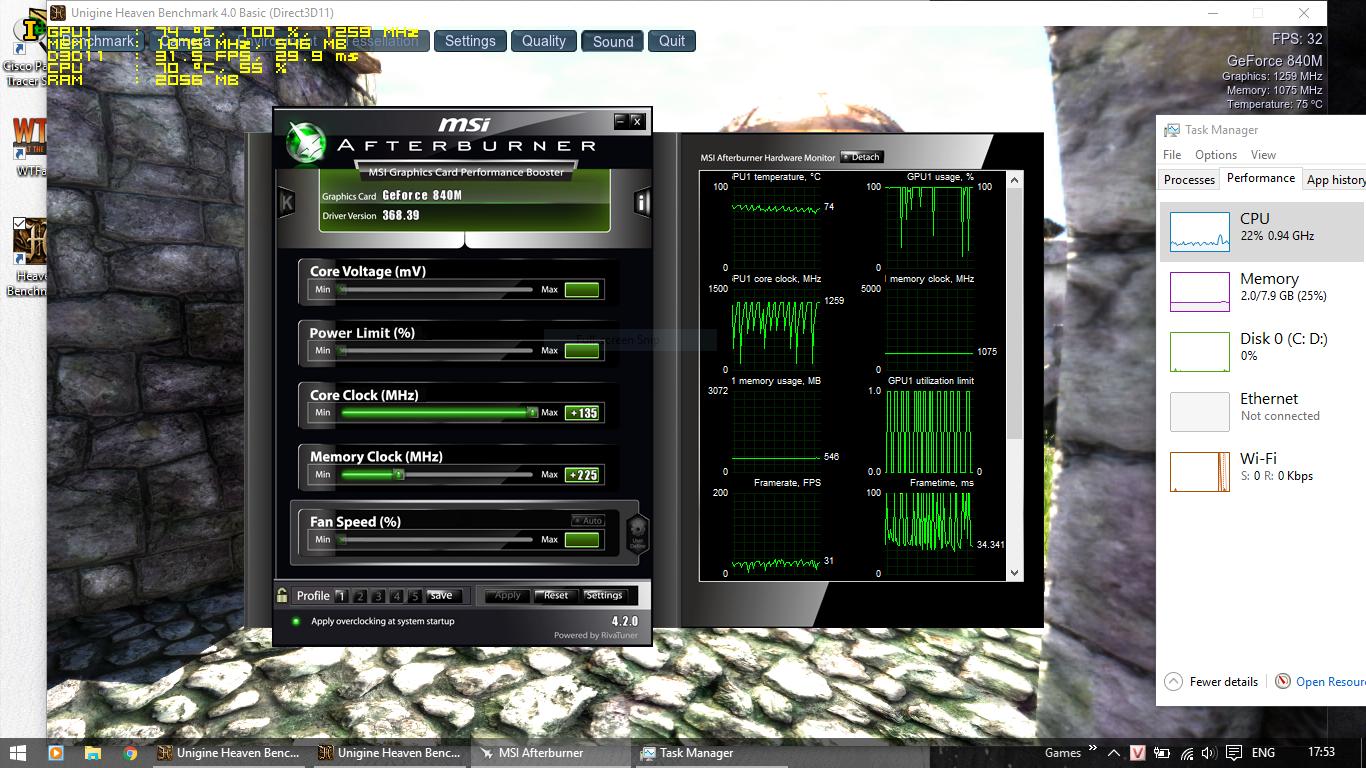Click the Core Clock slider handle

click(x=532, y=412)
